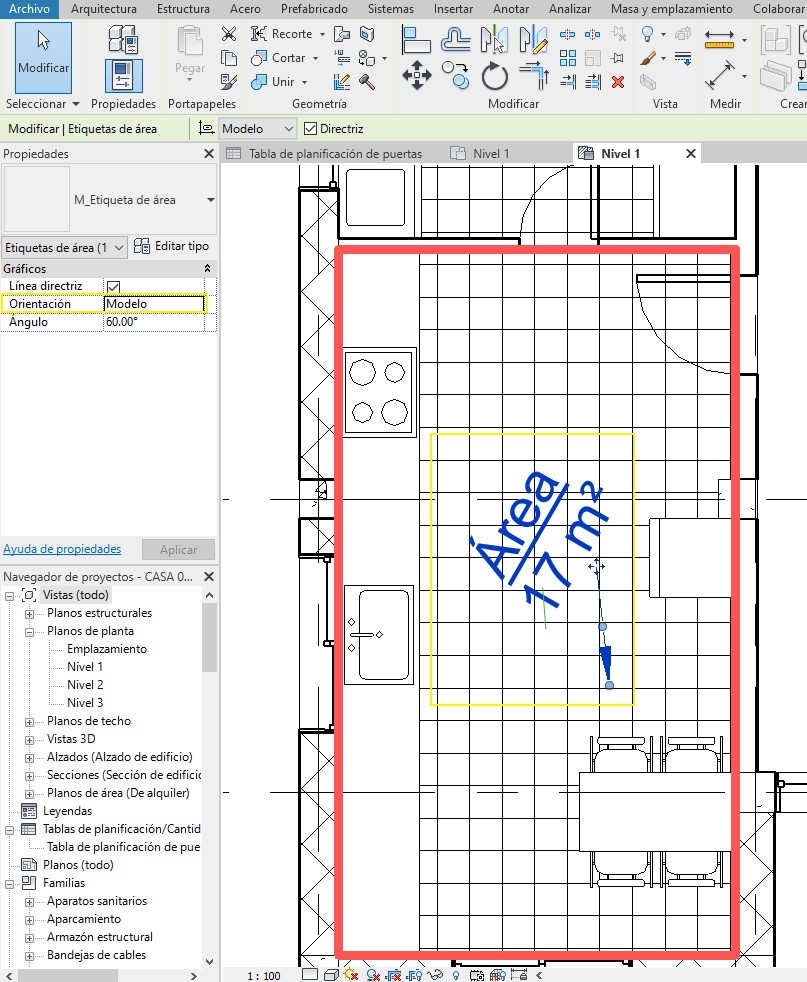Expand the Planos de techo node

tap(30, 721)
